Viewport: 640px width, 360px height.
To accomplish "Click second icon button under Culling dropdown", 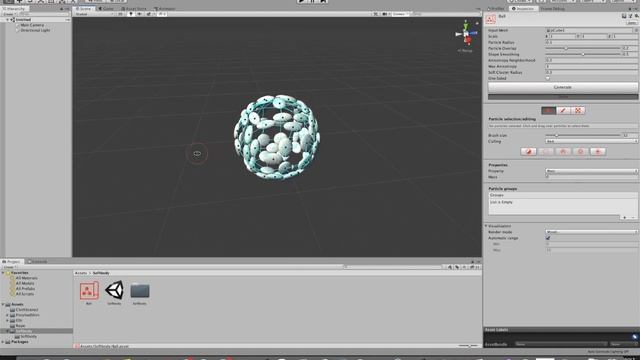I will tap(546, 151).
